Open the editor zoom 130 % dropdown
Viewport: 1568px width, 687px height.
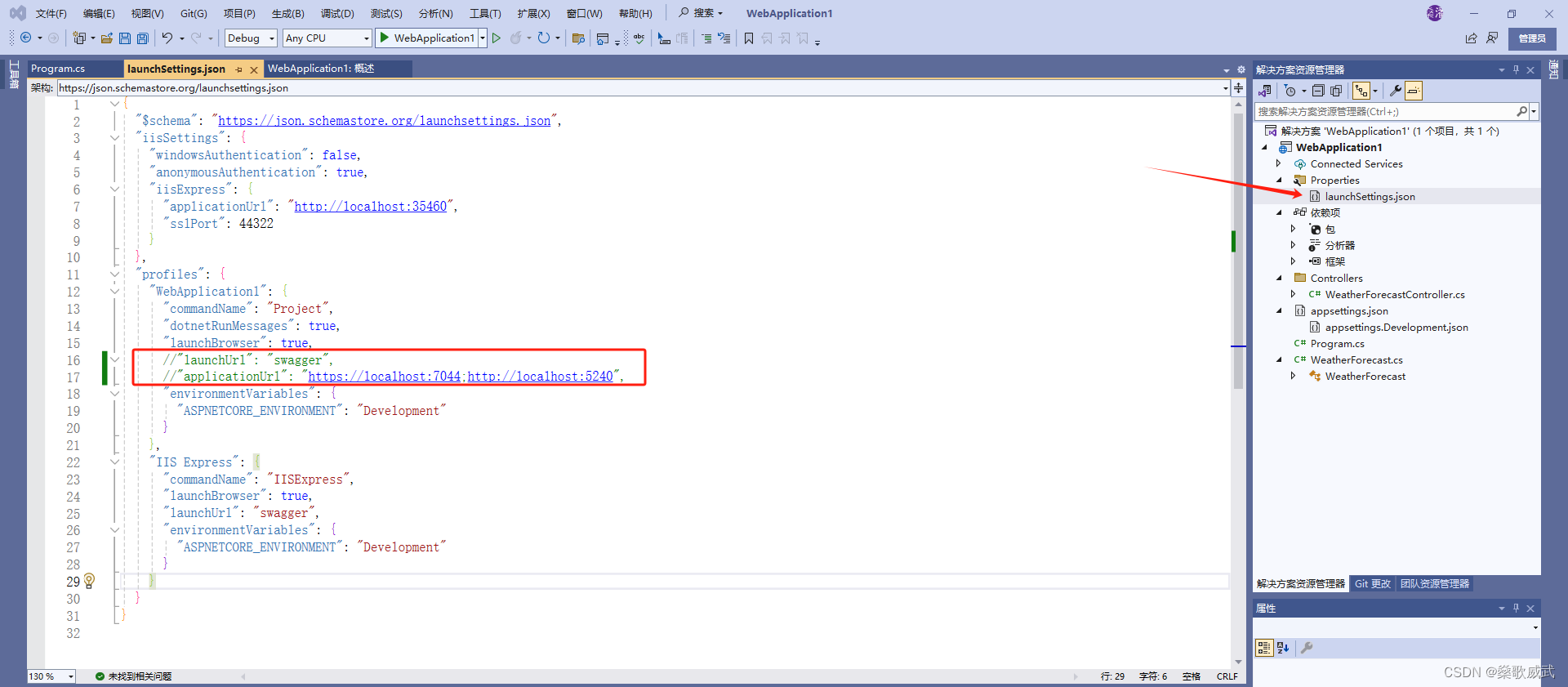[x=71, y=676]
